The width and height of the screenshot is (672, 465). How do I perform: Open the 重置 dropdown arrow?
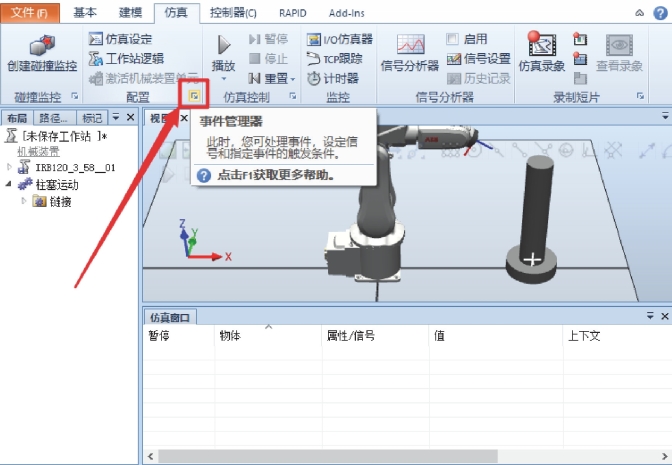point(293,79)
